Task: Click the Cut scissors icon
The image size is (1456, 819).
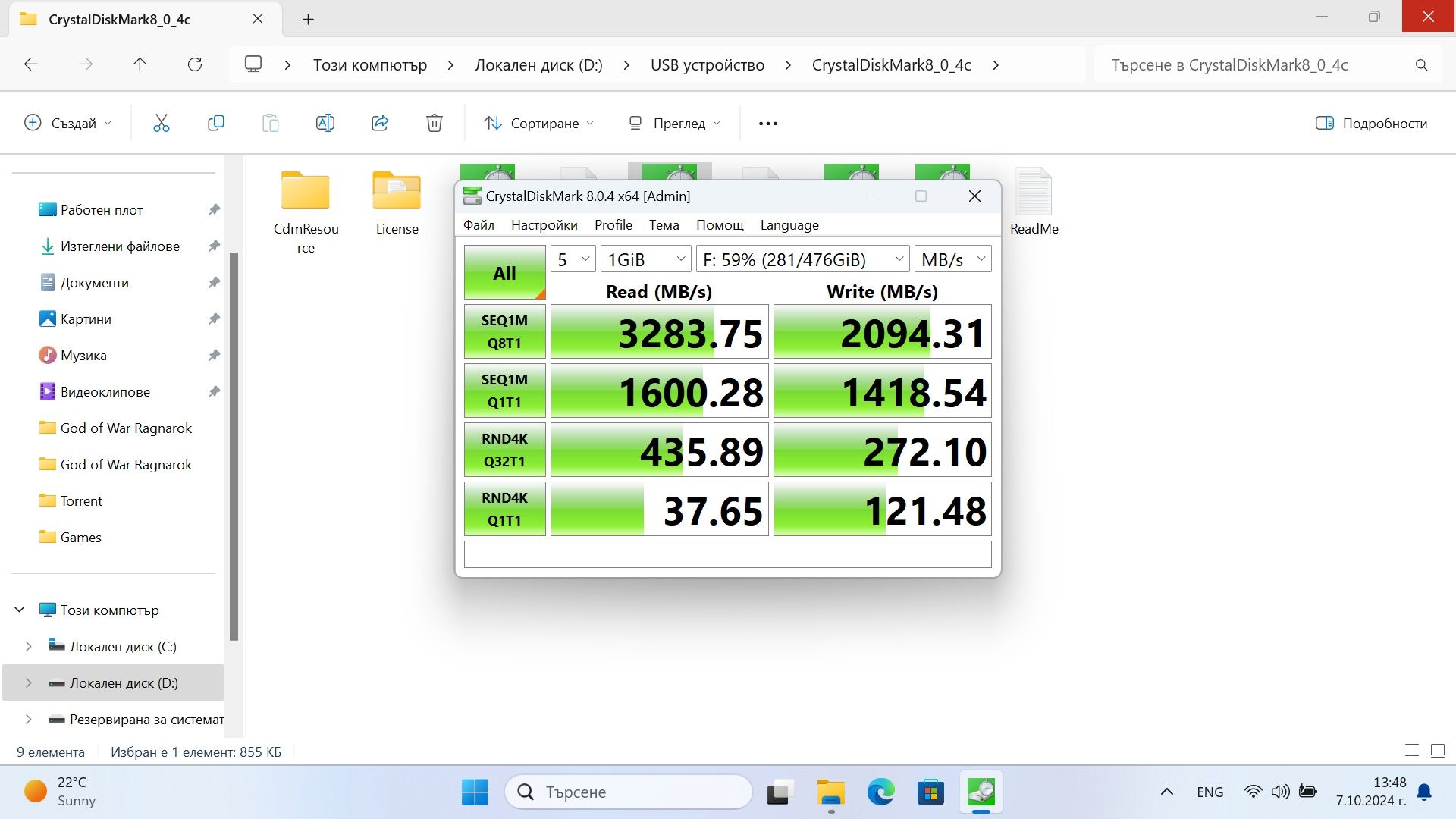Action: click(x=161, y=123)
